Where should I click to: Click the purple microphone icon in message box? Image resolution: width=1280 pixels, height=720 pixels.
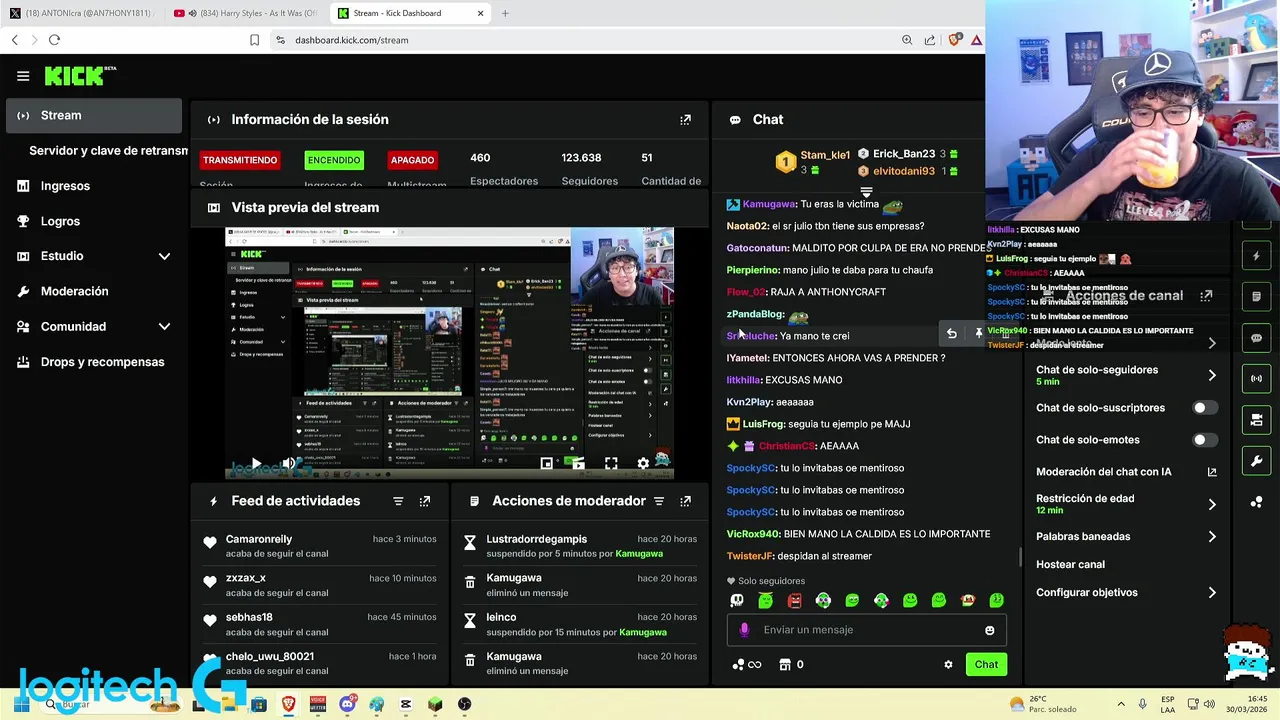point(744,630)
